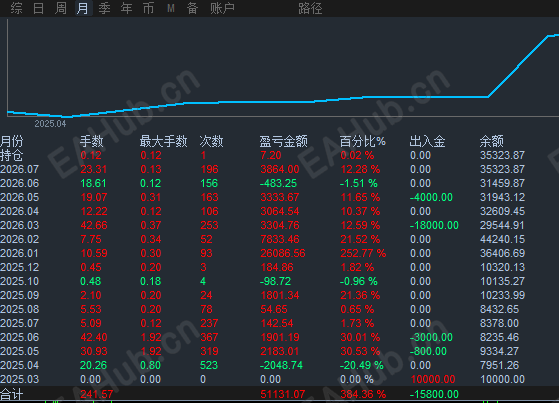Click the M tab

click(x=171, y=8)
